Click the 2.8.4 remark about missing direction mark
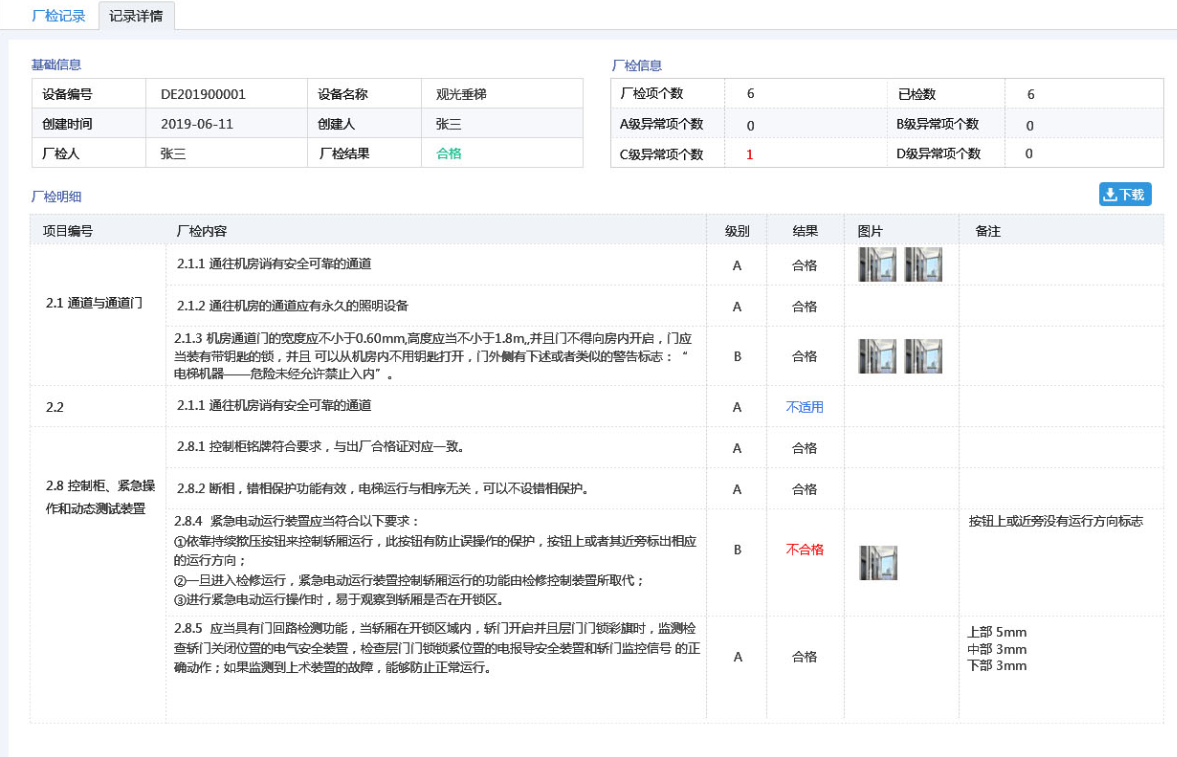 [1055, 522]
